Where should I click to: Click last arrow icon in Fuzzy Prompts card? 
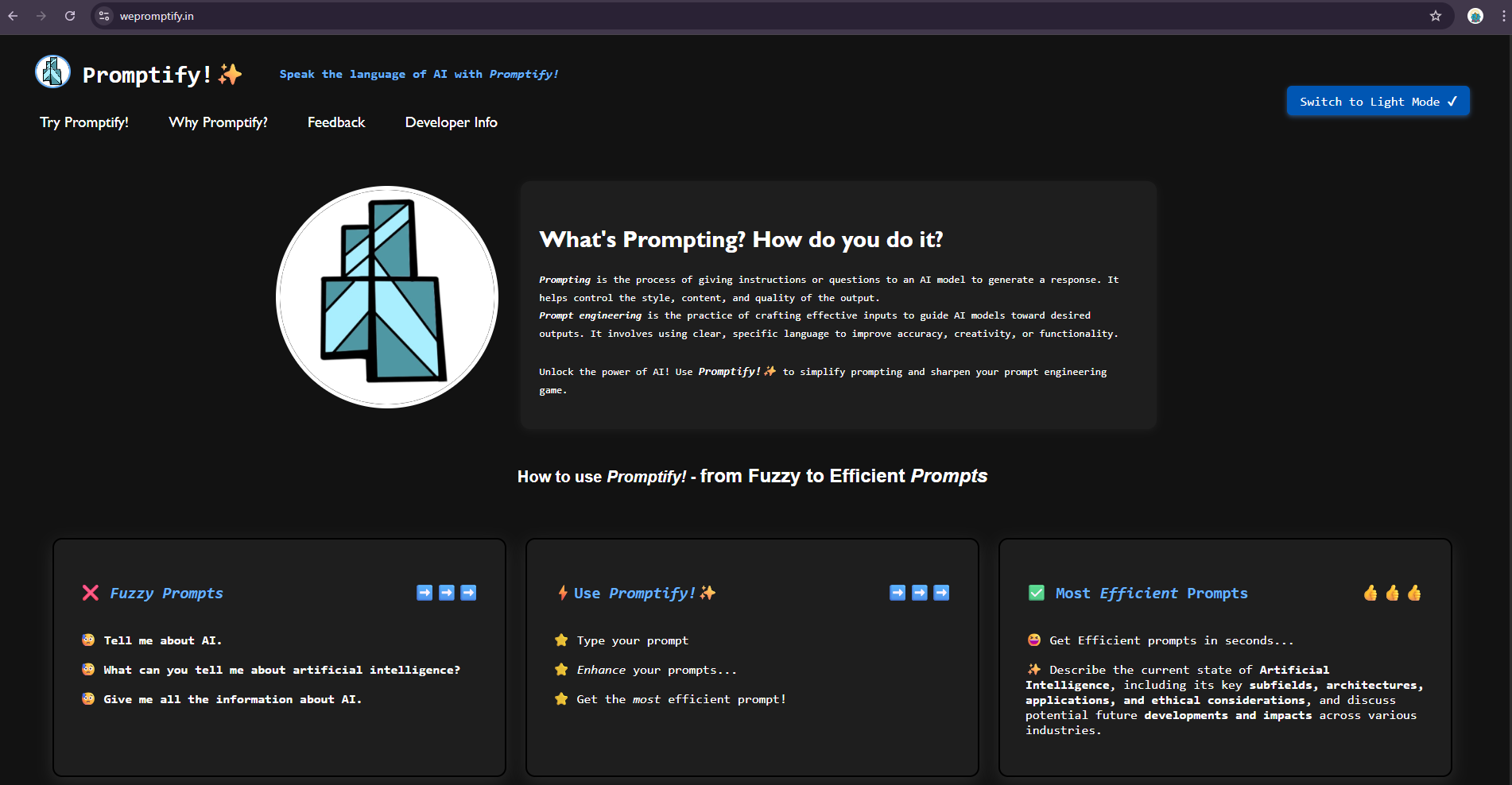click(x=468, y=593)
